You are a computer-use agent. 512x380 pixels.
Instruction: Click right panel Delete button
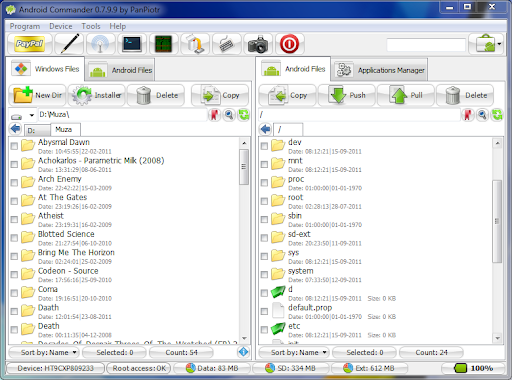pyautogui.click(x=465, y=95)
